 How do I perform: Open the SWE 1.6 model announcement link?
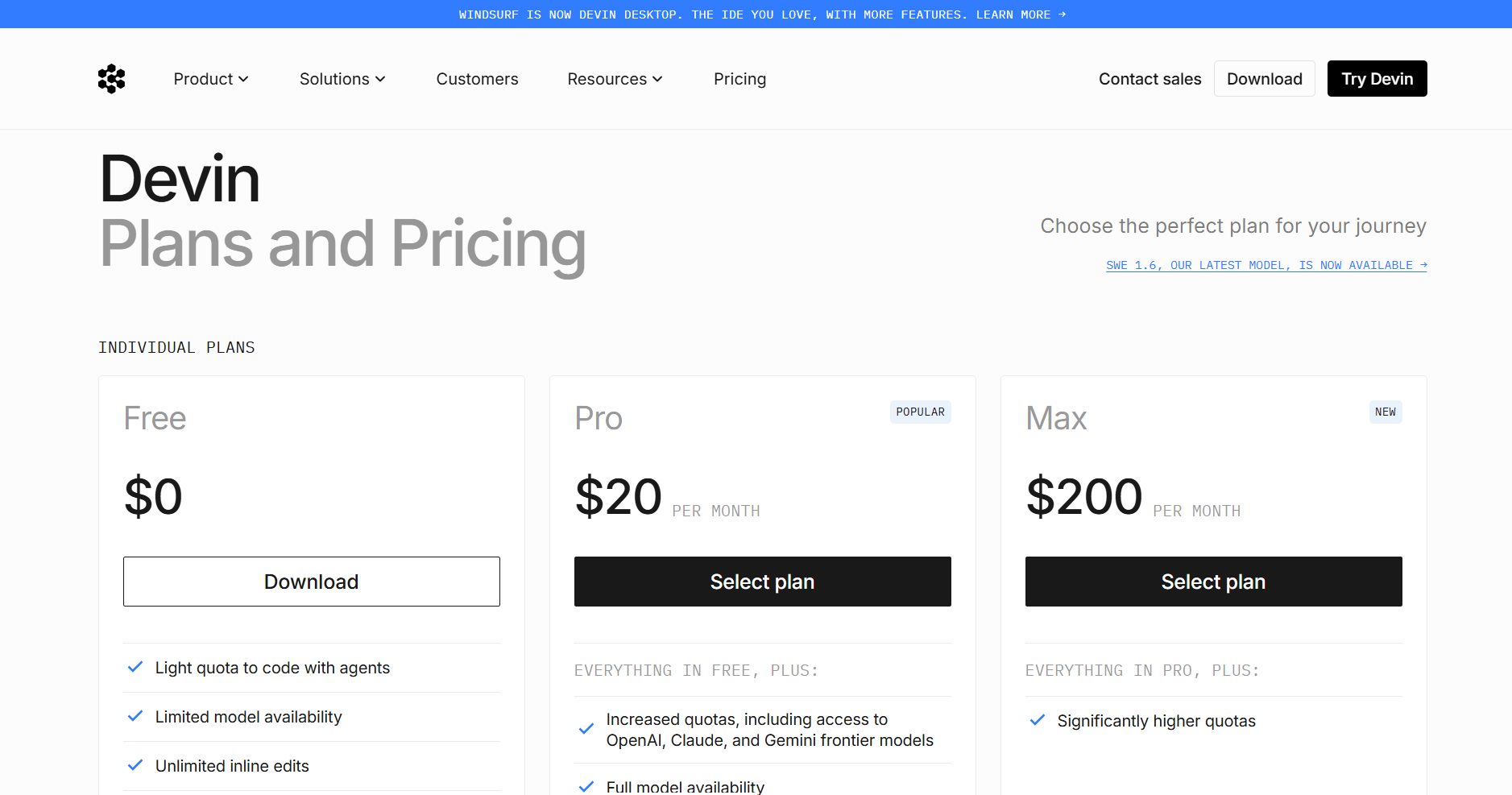coord(1266,265)
